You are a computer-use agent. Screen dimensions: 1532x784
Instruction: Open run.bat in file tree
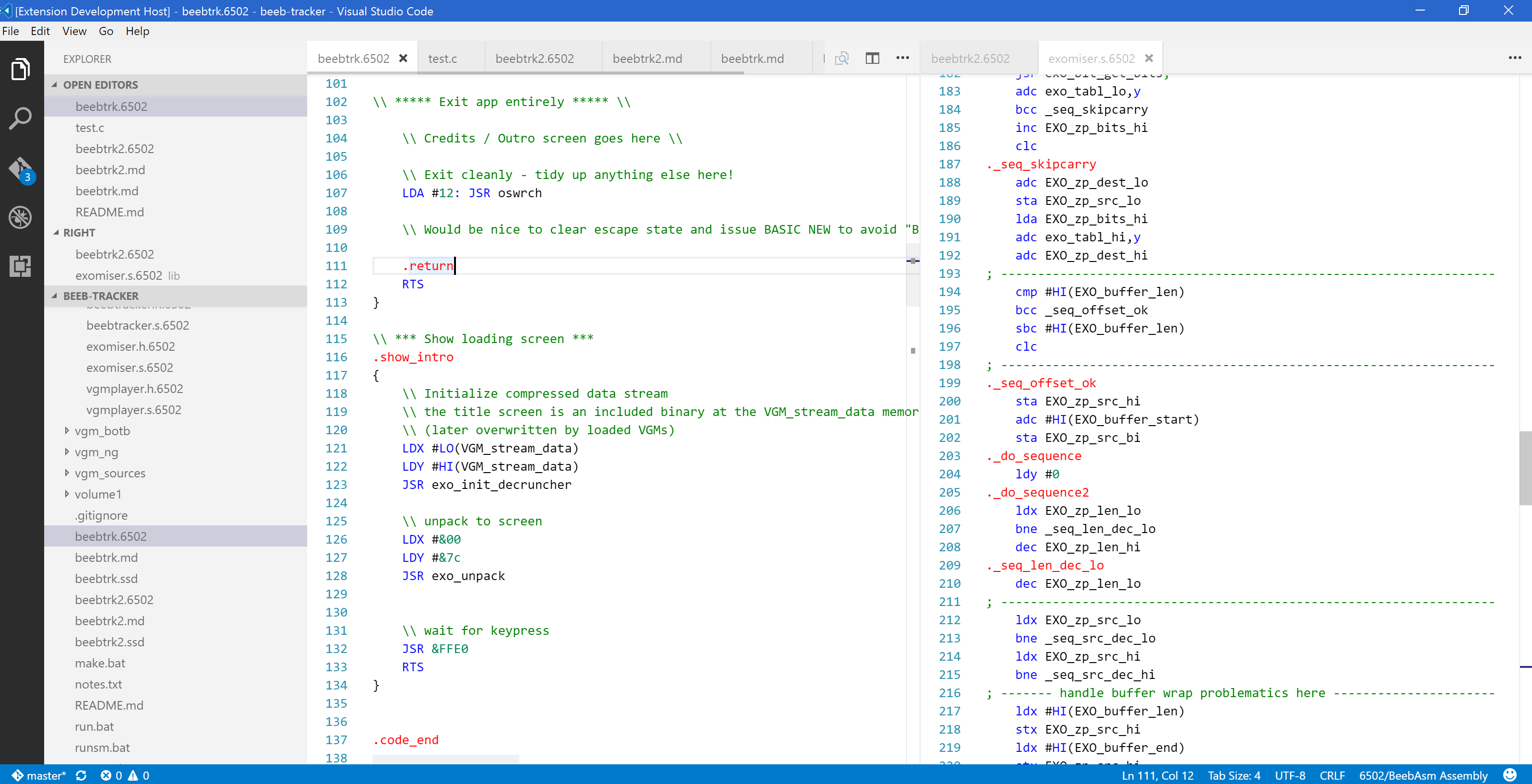coord(176,726)
